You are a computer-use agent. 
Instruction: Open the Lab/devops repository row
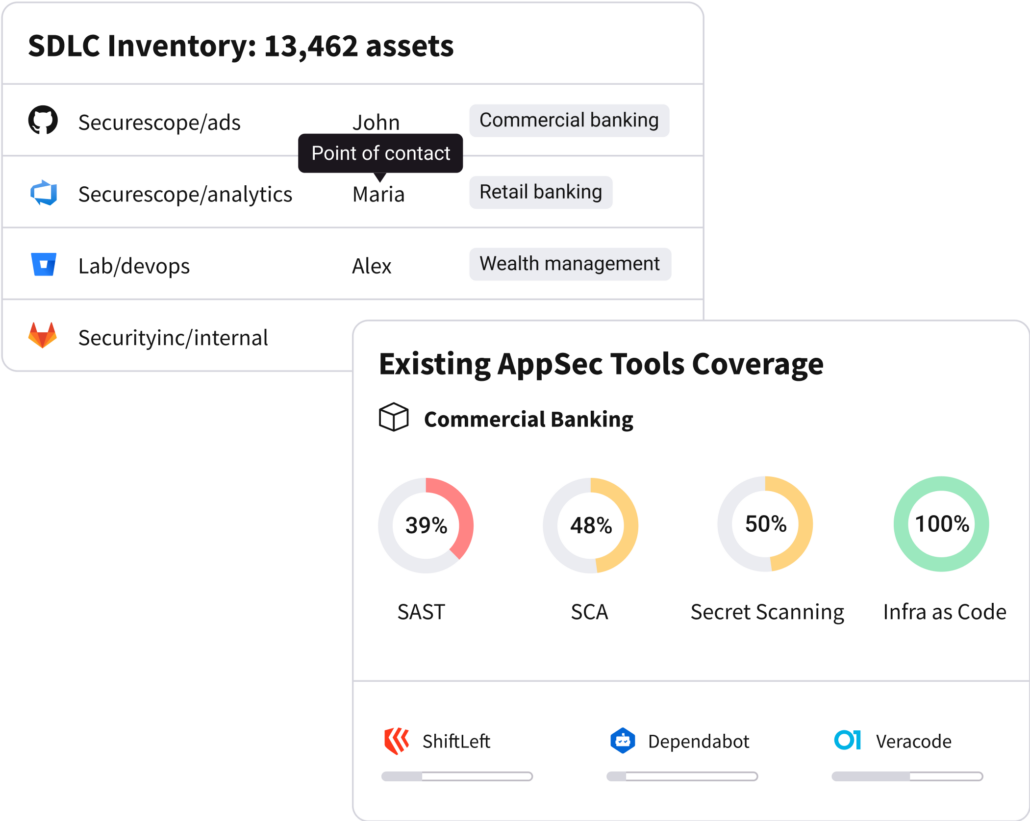pyautogui.click(x=353, y=264)
